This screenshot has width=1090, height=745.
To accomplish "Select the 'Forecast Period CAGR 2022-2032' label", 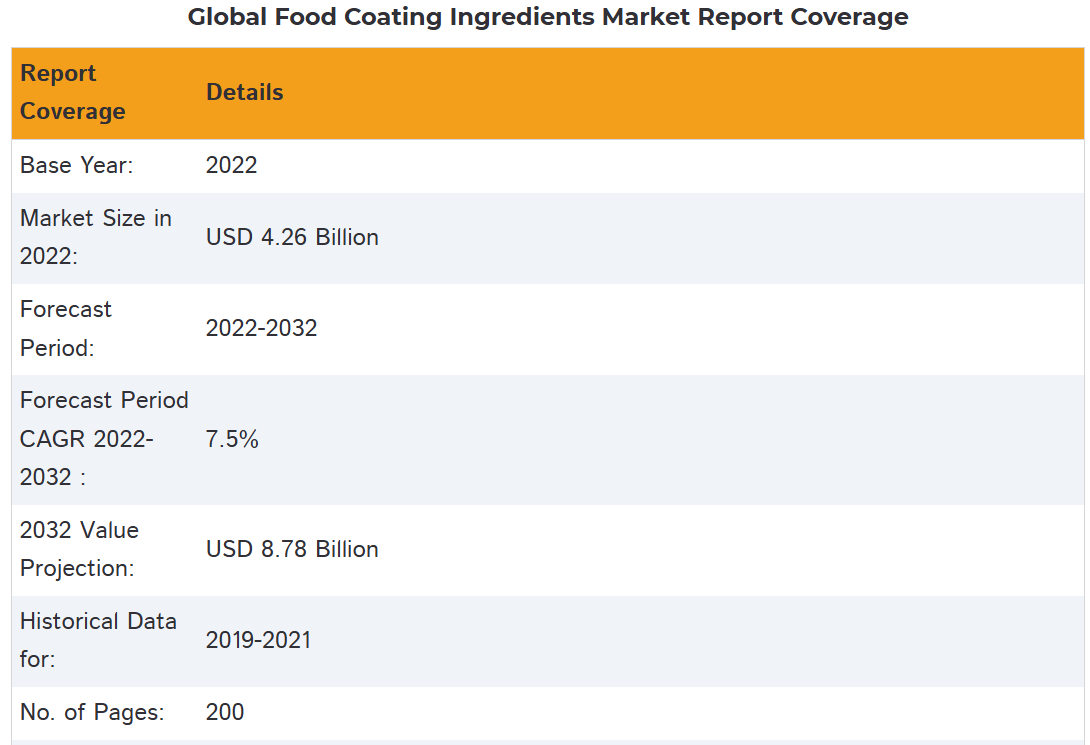I will point(103,438).
